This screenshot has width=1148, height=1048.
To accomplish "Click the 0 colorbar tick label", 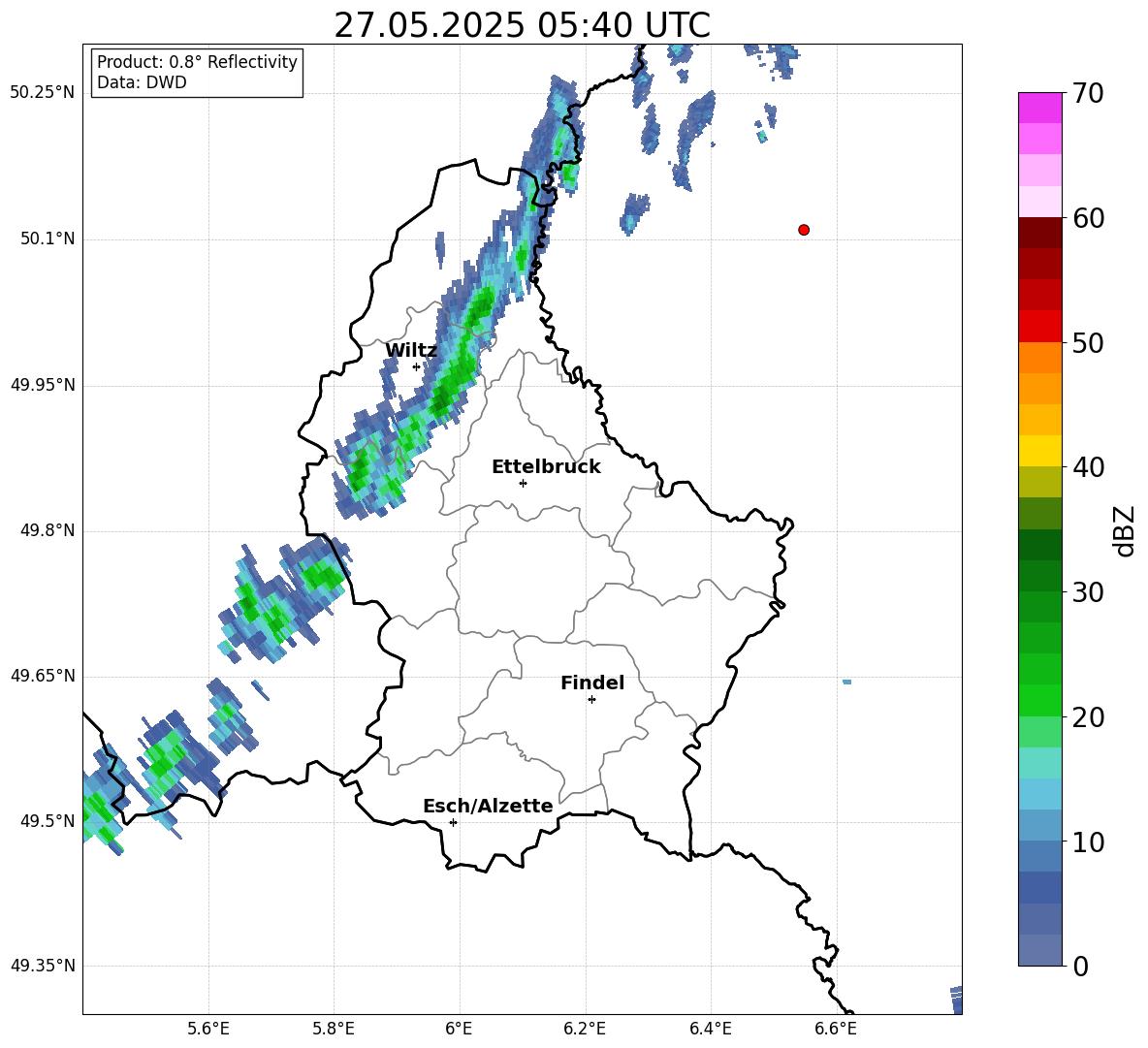I will [1080, 966].
